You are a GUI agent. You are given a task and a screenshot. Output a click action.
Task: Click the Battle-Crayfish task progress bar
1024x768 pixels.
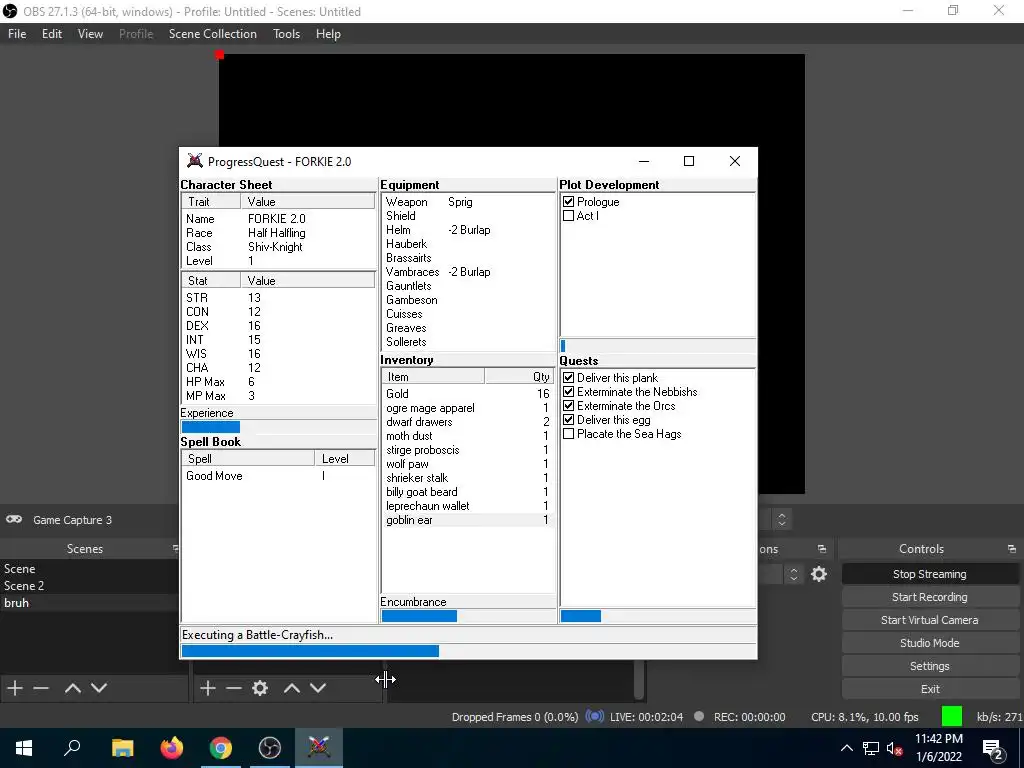coord(468,650)
